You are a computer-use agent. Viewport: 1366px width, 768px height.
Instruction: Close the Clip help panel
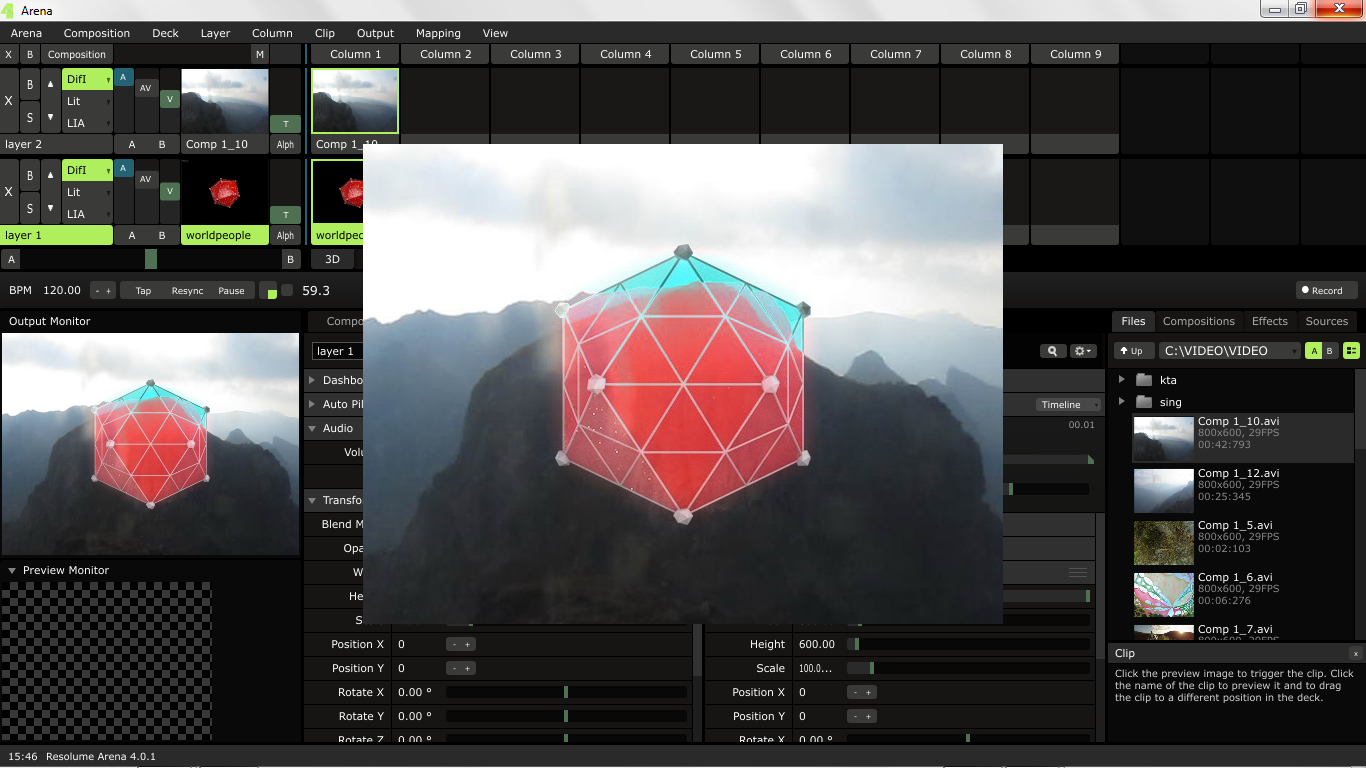tap(1355, 653)
